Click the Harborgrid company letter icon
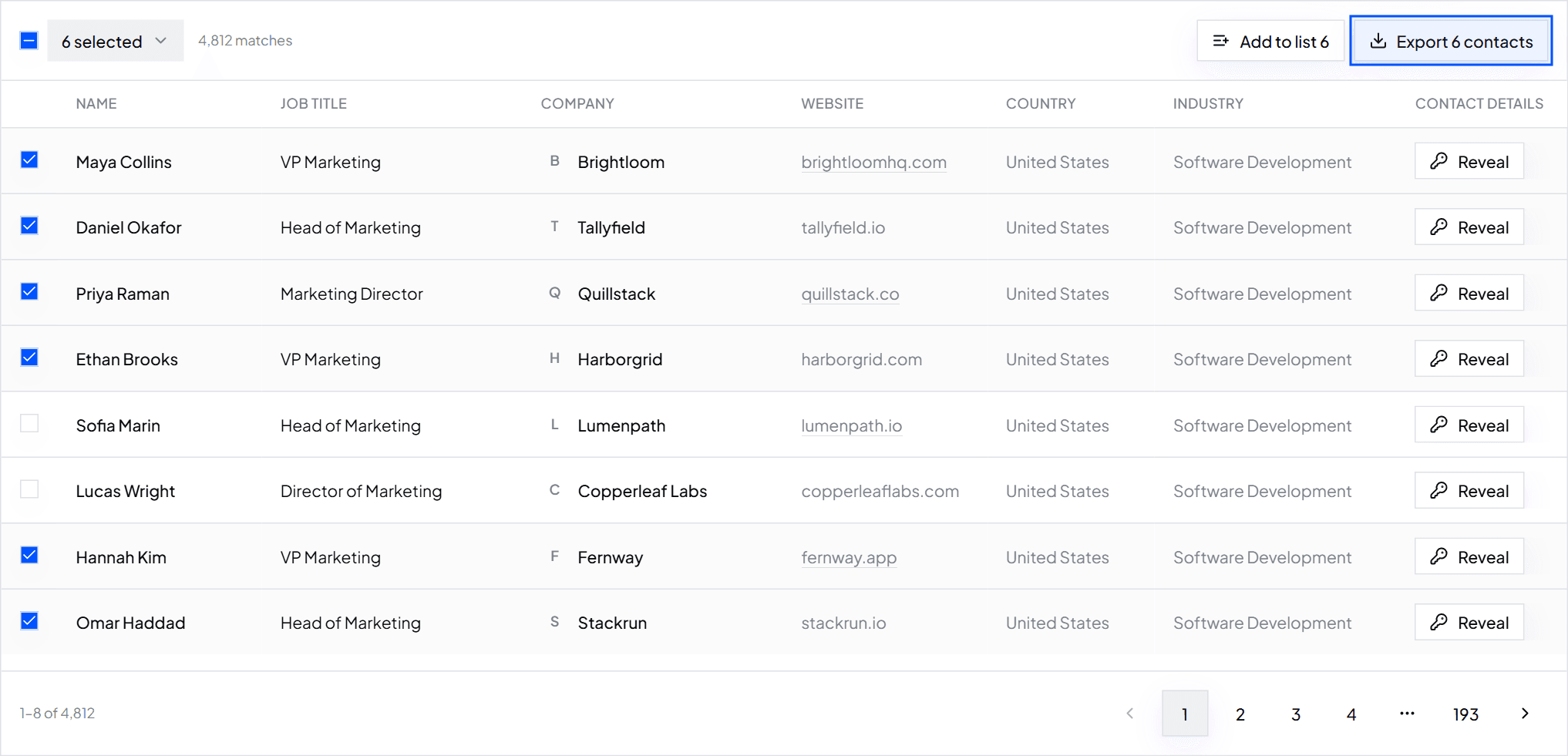The height and width of the screenshot is (756, 1568). pyautogui.click(x=554, y=358)
